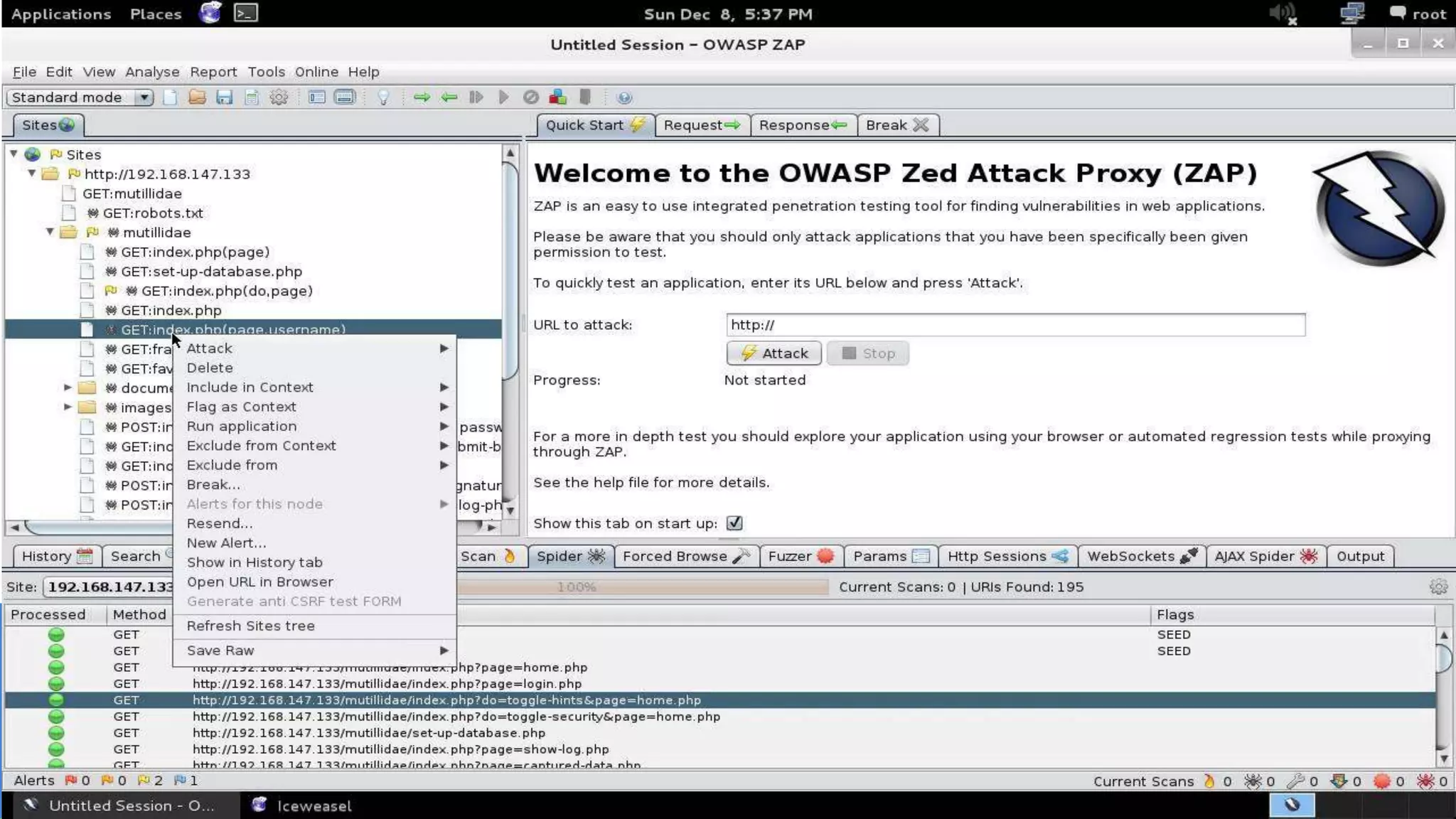
Task: Click the lightbulb icon in the toolbar
Action: [x=383, y=97]
